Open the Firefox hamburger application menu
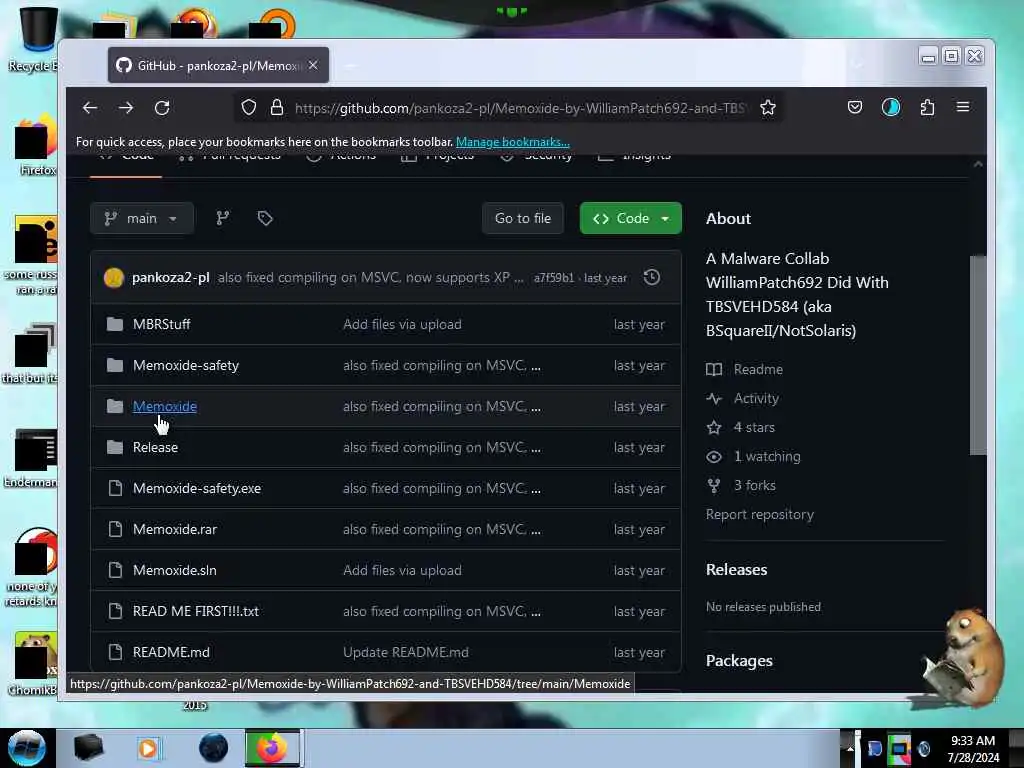 [x=963, y=106]
